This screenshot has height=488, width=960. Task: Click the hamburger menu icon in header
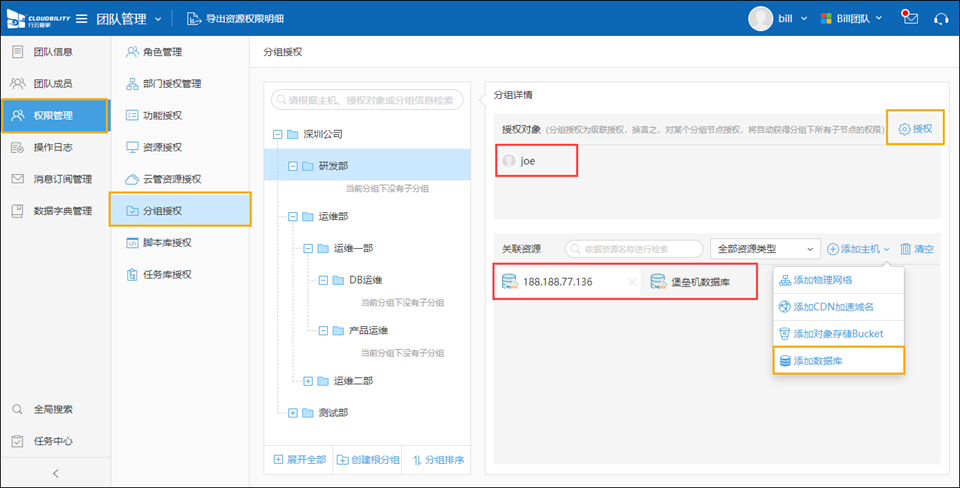[x=81, y=19]
